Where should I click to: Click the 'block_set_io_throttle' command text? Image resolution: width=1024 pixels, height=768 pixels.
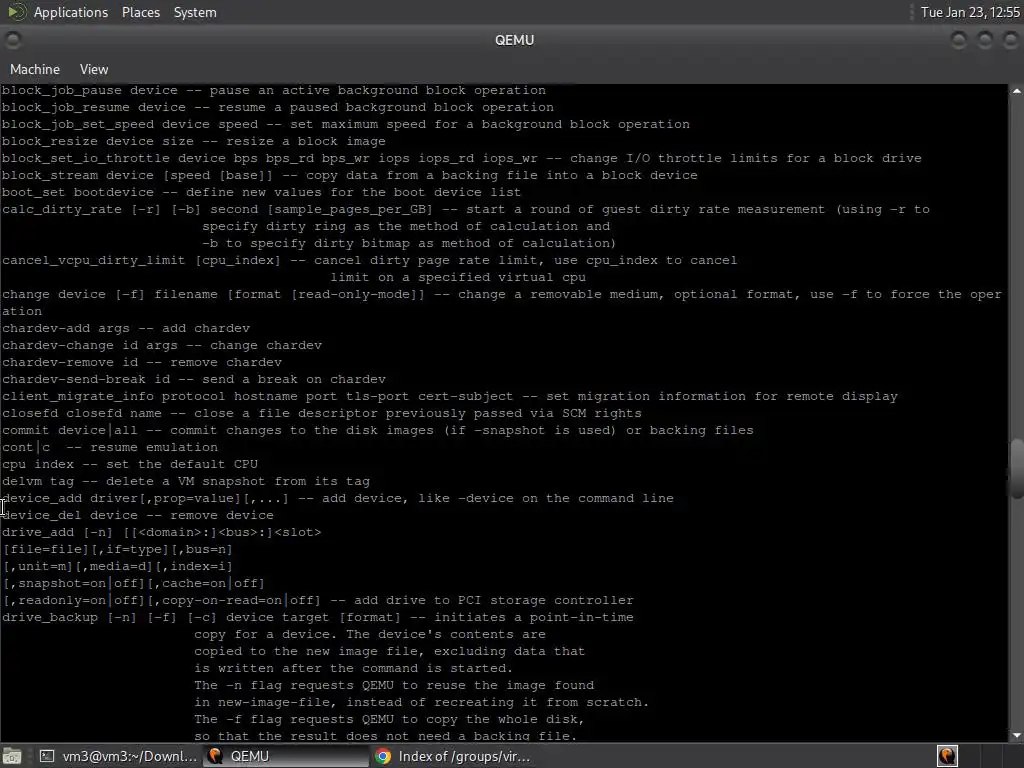pyautogui.click(x=86, y=158)
